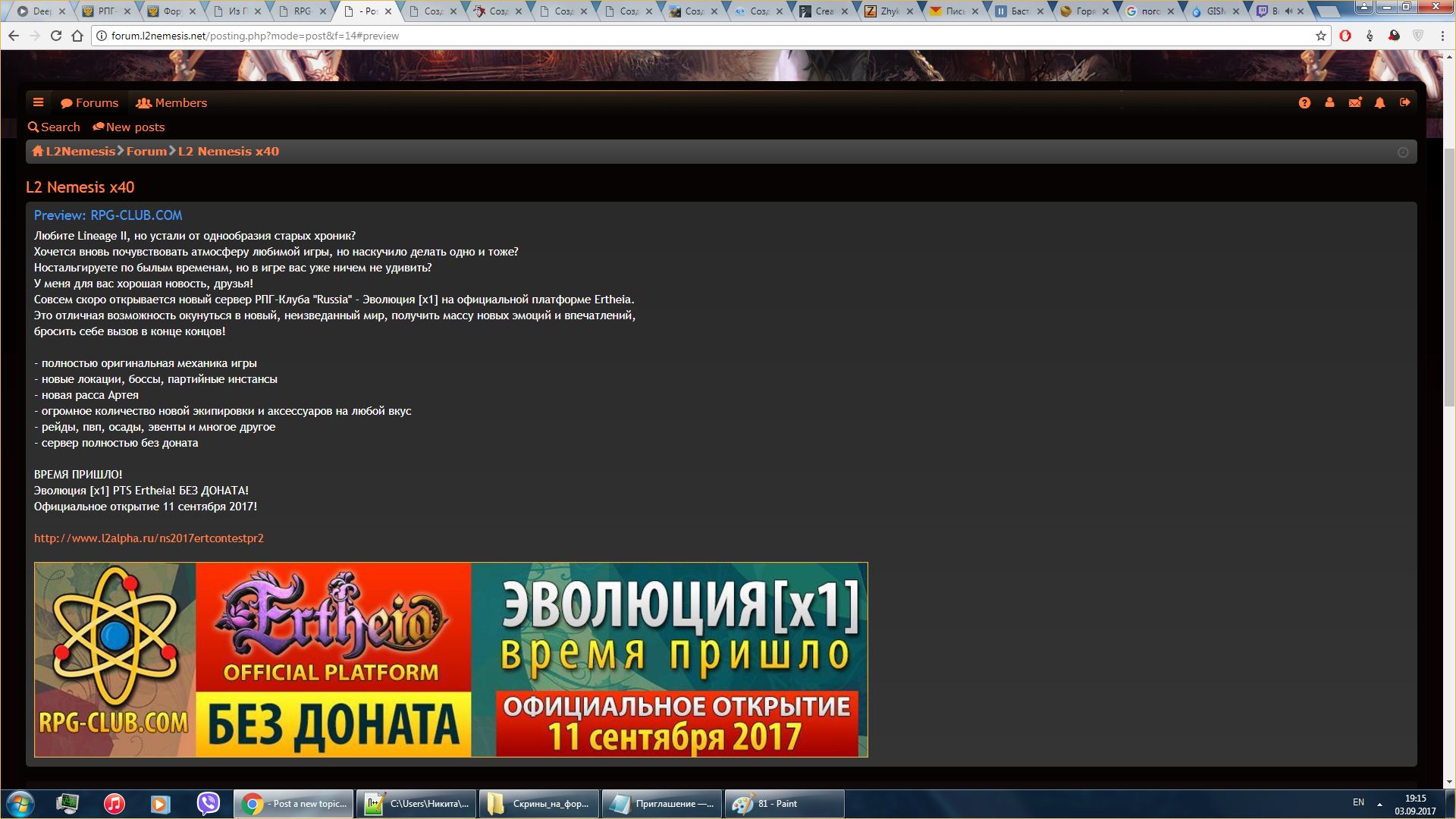Click the red Opera-style extension icon
1456x819 pixels.
click(x=1345, y=36)
